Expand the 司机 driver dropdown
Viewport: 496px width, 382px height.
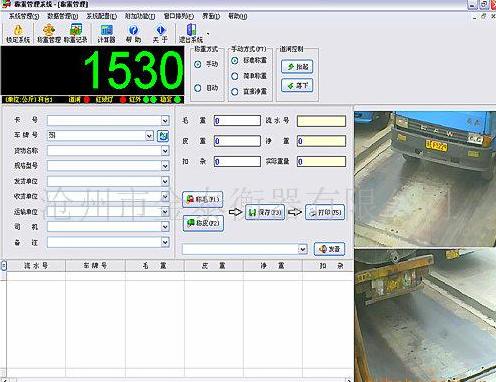tap(165, 227)
